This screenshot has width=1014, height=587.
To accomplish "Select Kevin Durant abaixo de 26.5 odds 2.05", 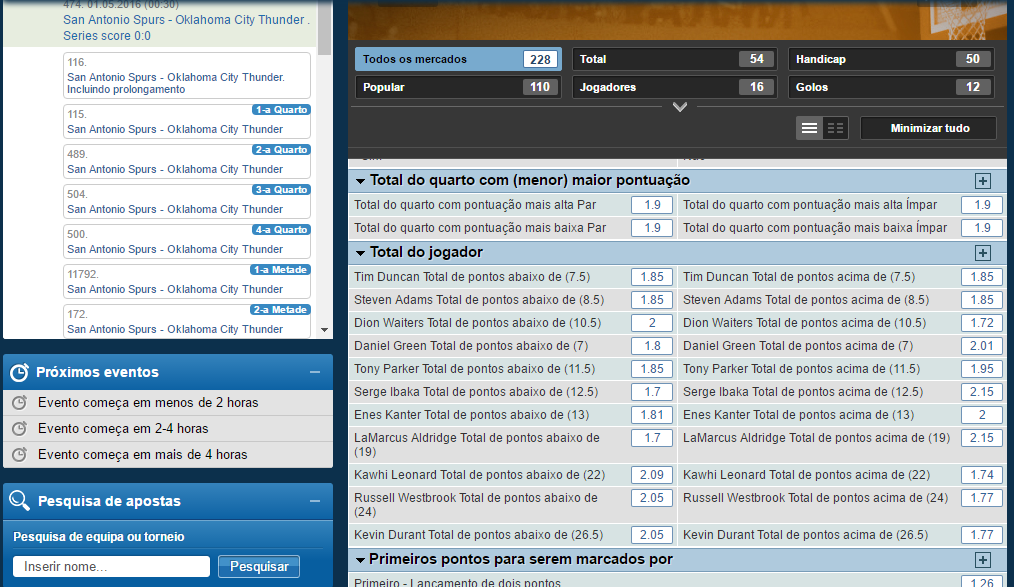I will click(x=652, y=535).
